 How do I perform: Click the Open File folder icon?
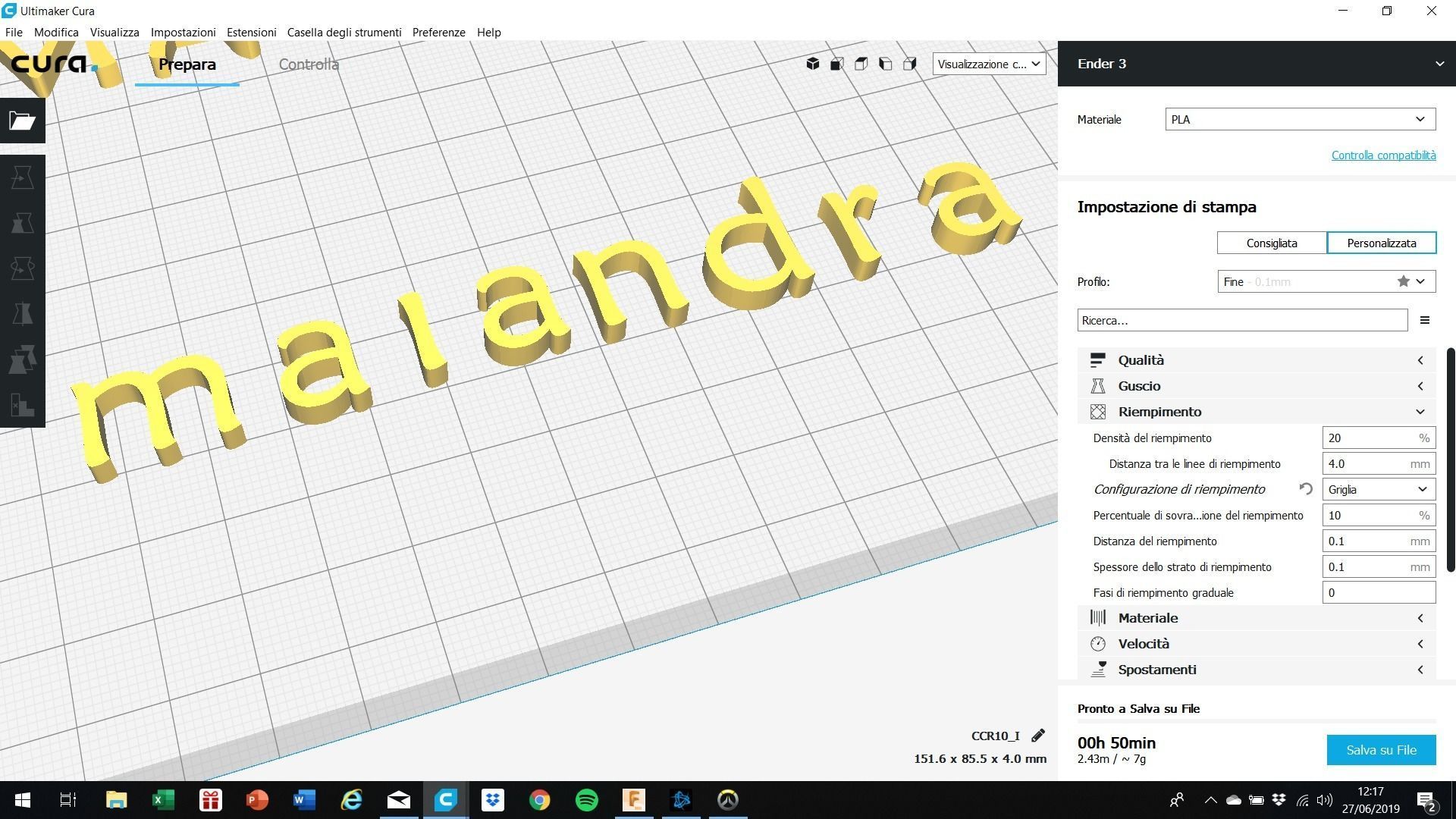(x=22, y=121)
